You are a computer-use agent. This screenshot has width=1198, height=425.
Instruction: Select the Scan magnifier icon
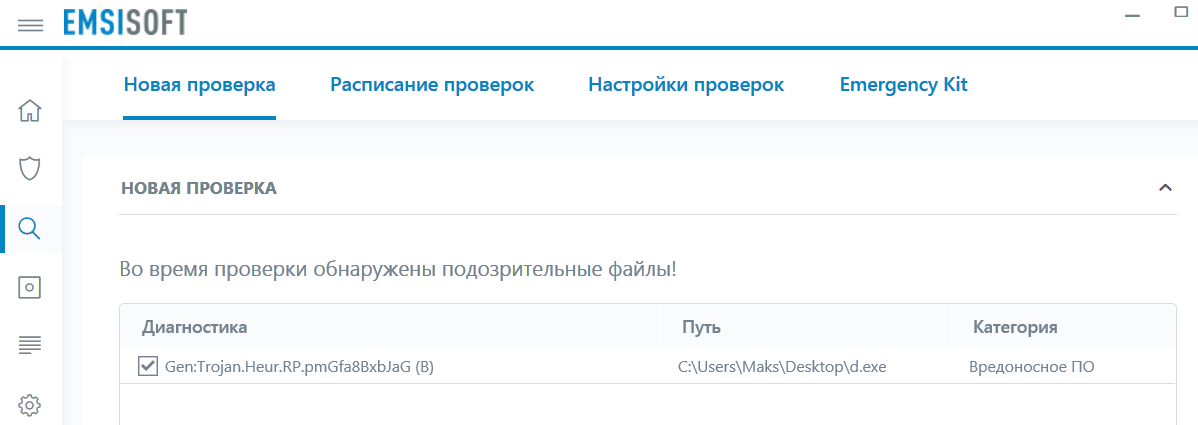[30, 229]
